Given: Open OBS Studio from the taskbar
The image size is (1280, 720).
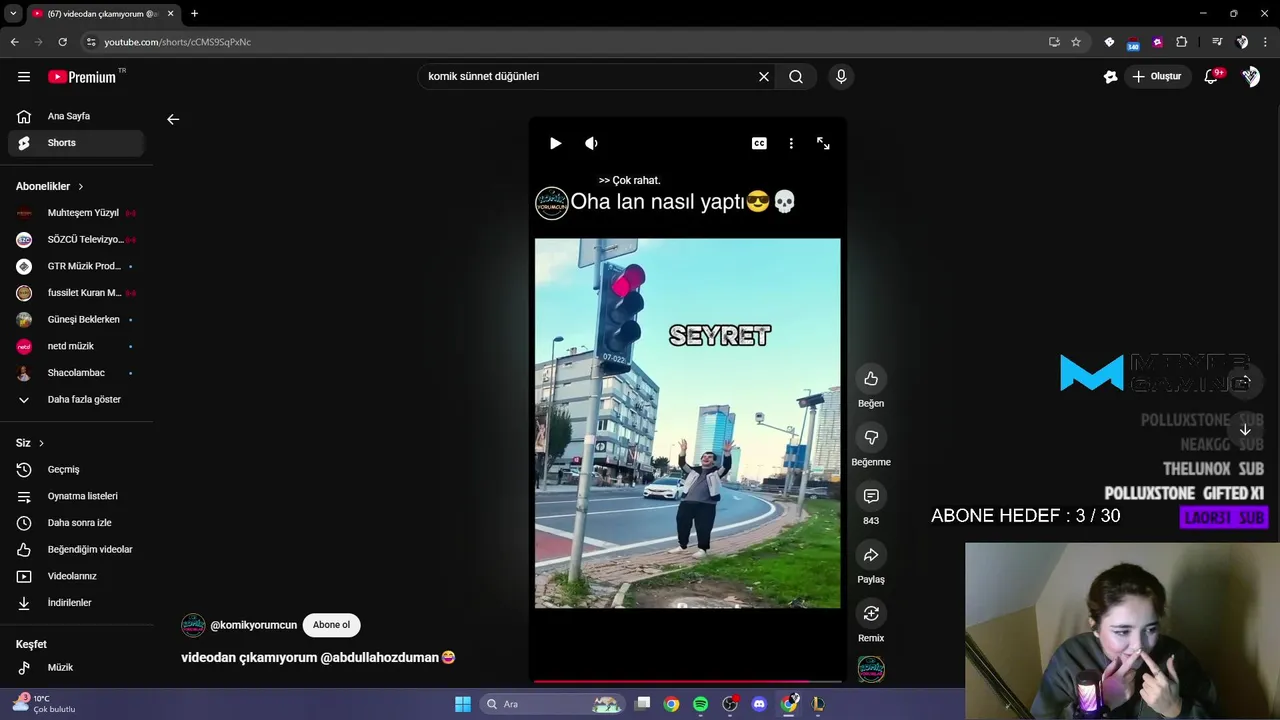Looking at the screenshot, I should (x=730, y=704).
